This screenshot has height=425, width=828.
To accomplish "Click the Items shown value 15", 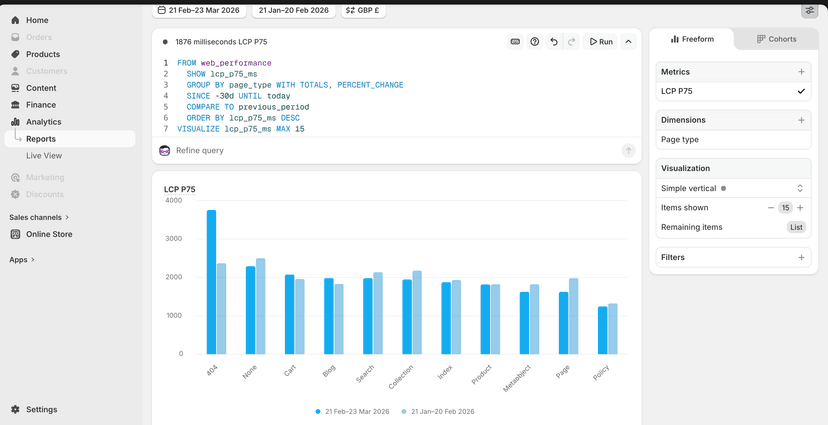I will (x=785, y=208).
